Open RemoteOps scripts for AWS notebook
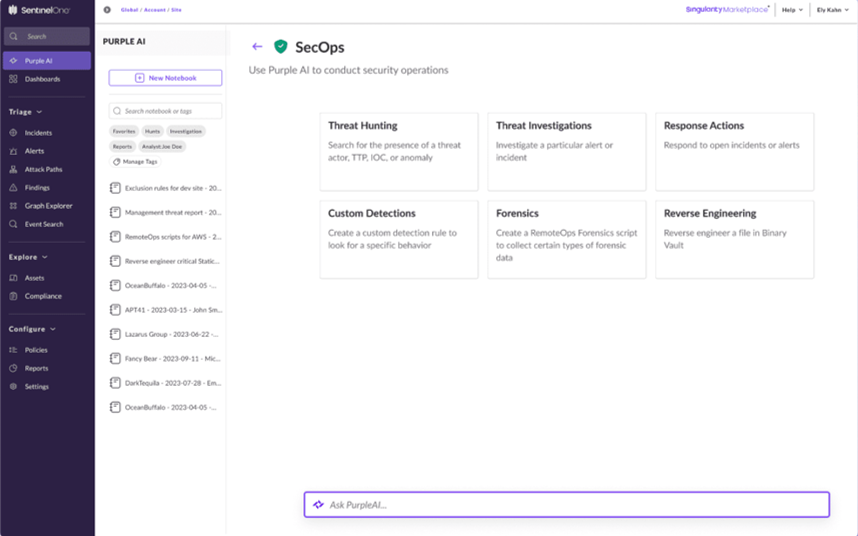The width and height of the screenshot is (858, 536). pyautogui.click(x=166, y=237)
